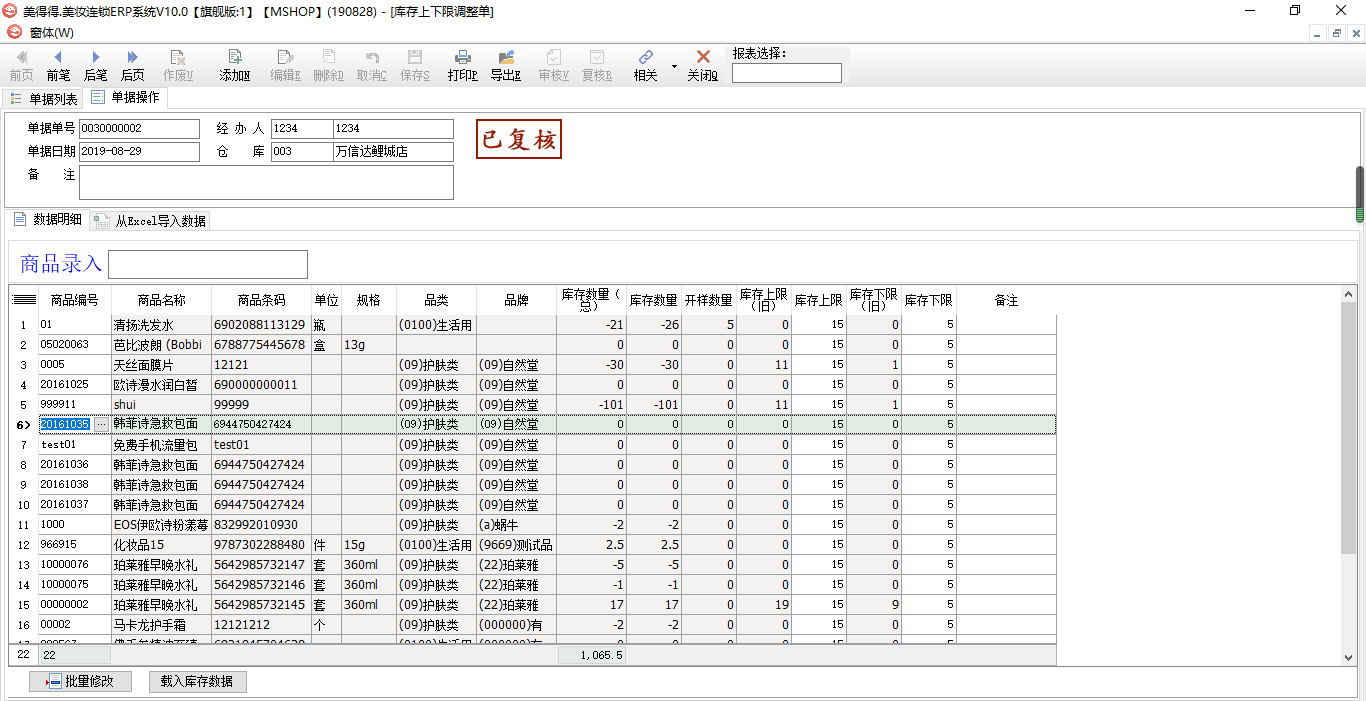This screenshot has width=1366, height=701.
Task: Select product name cell 天丝面膜片
Action: tap(161, 365)
